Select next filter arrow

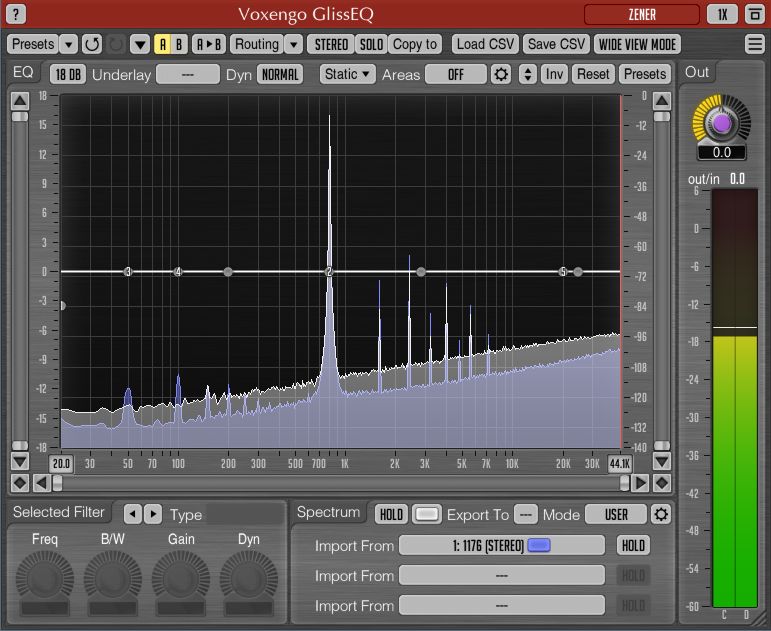153,514
